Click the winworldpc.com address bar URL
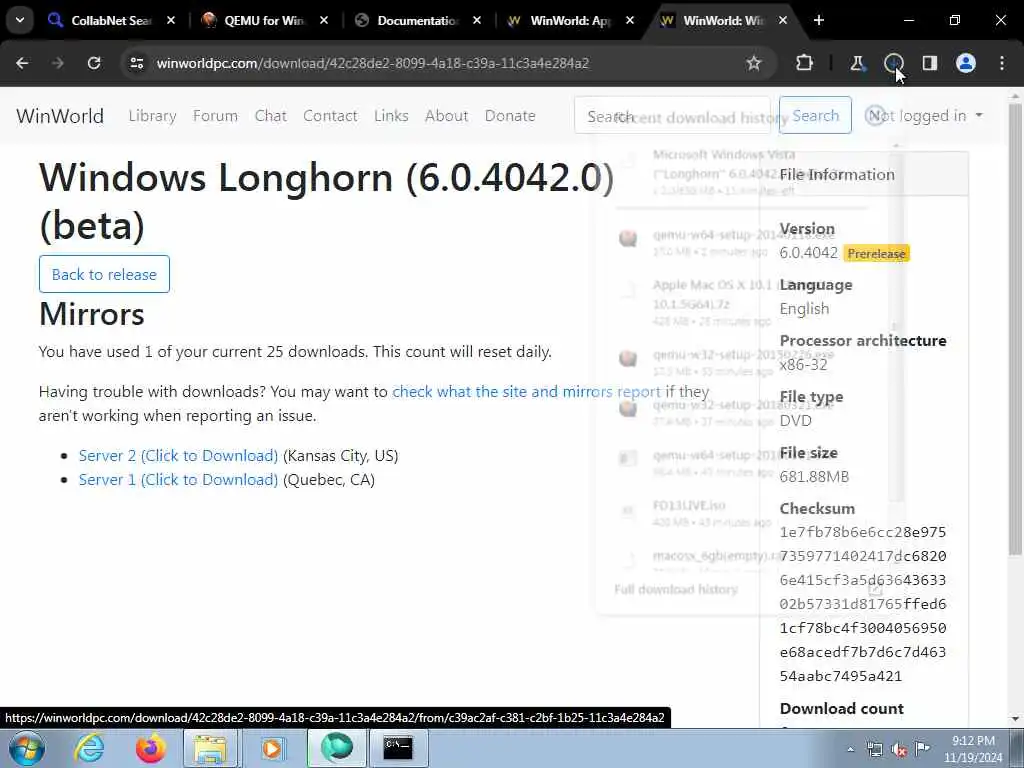The height and width of the screenshot is (768, 1024). pos(373,63)
